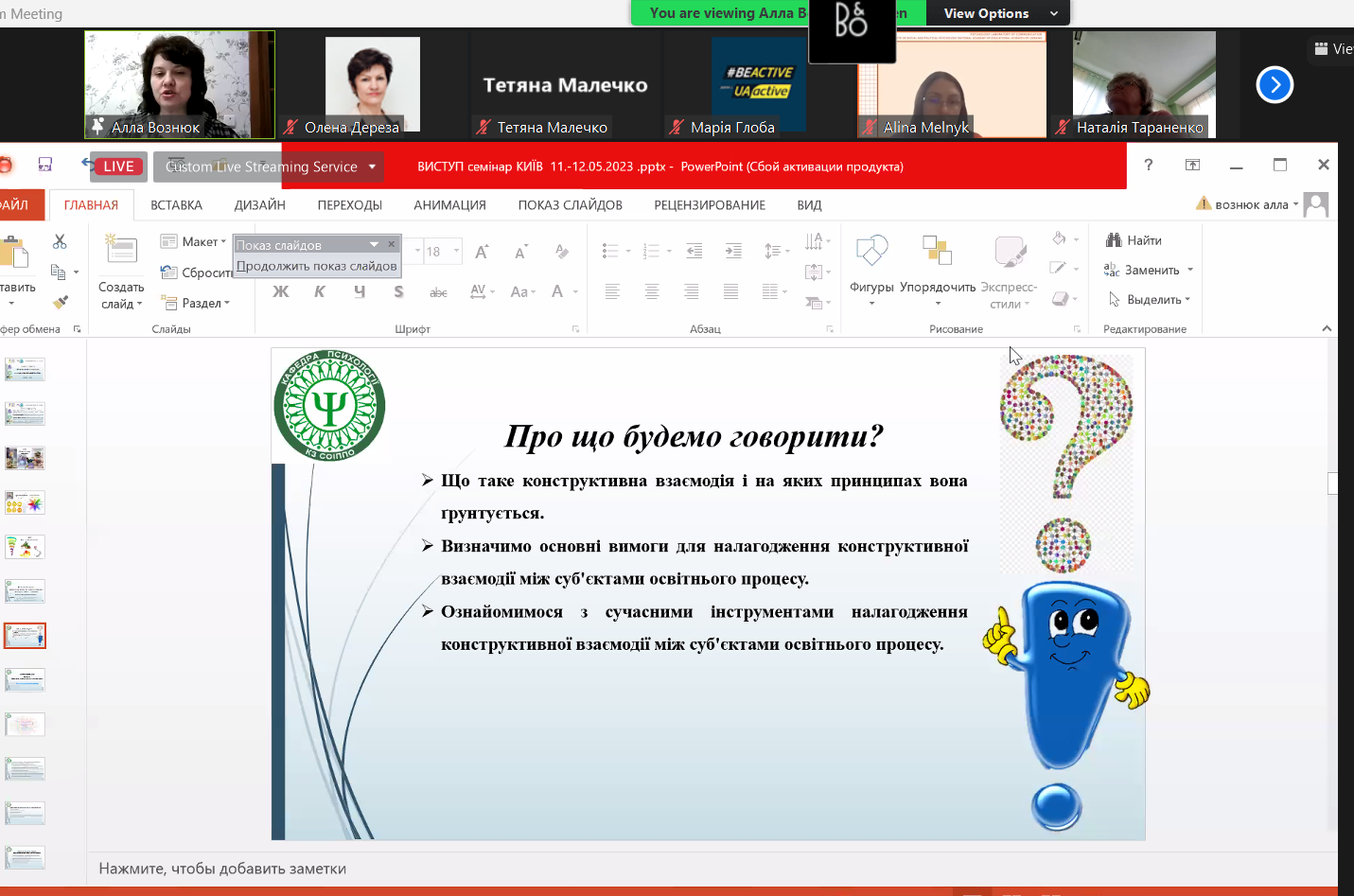Open the ПОКАЗ СЛАЙДОВ tab

click(570, 205)
